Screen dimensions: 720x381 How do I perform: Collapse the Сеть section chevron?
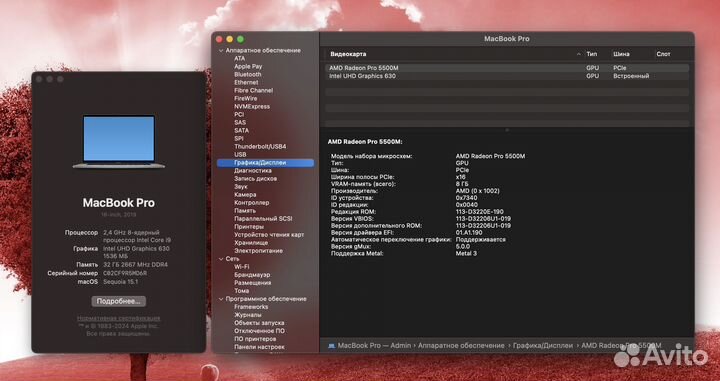[221, 259]
